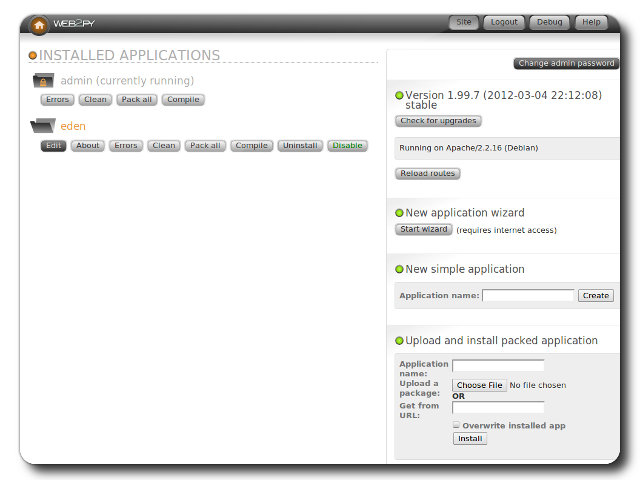Screen dimensions: 640x480
Task: Disable the eden application
Action: 347,146
